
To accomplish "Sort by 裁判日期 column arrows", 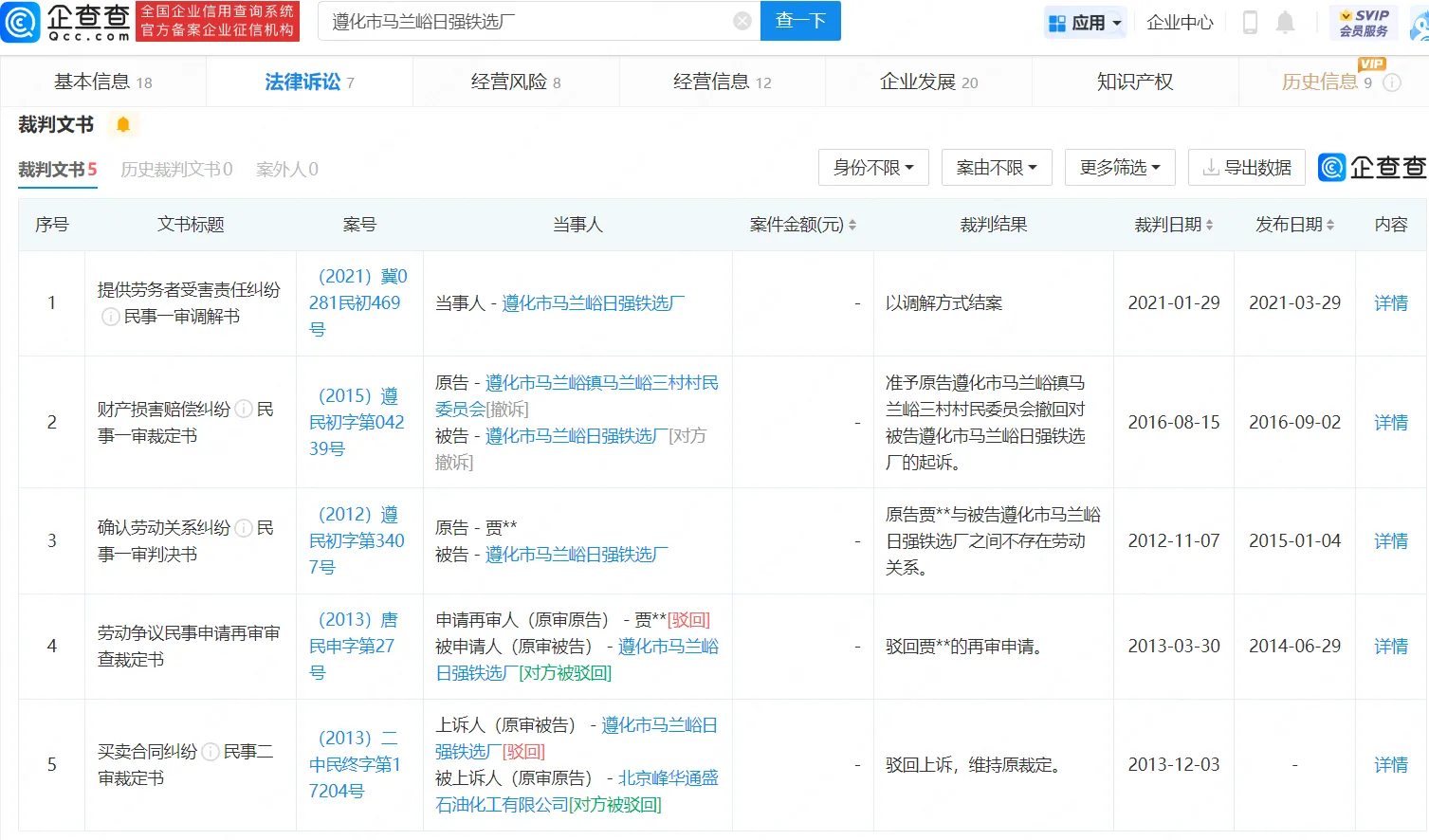I will [x=1209, y=225].
